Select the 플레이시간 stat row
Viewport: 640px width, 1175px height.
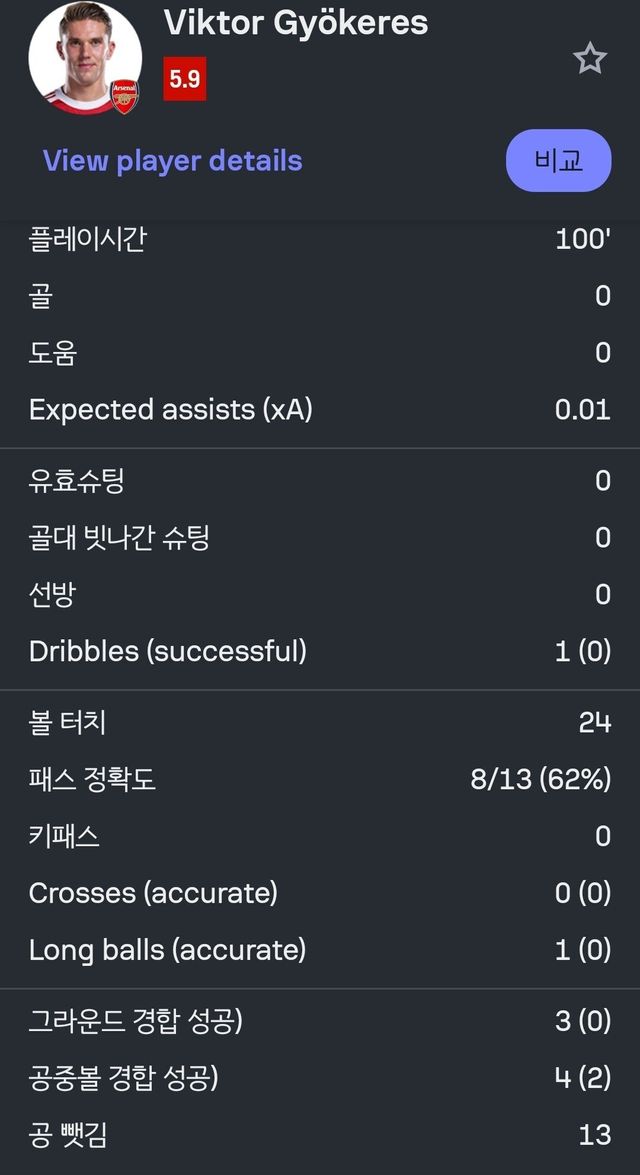coord(320,238)
